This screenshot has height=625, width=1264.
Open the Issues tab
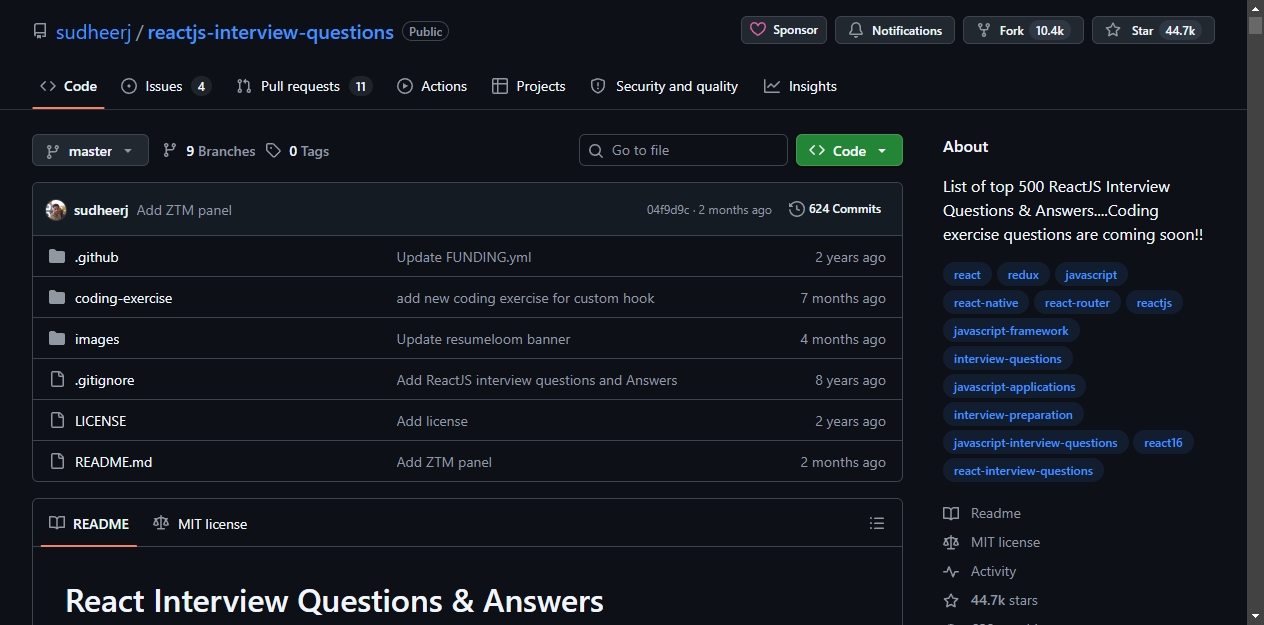click(166, 86)
